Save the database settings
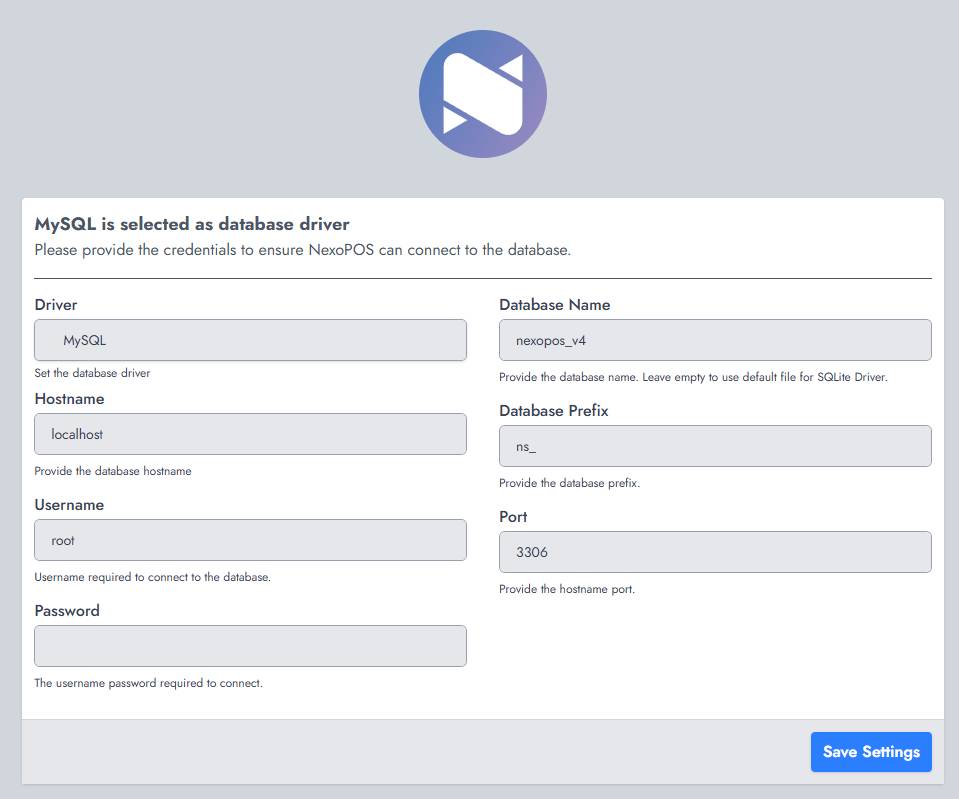The image size is (959, 799). (x=871, y=751)
